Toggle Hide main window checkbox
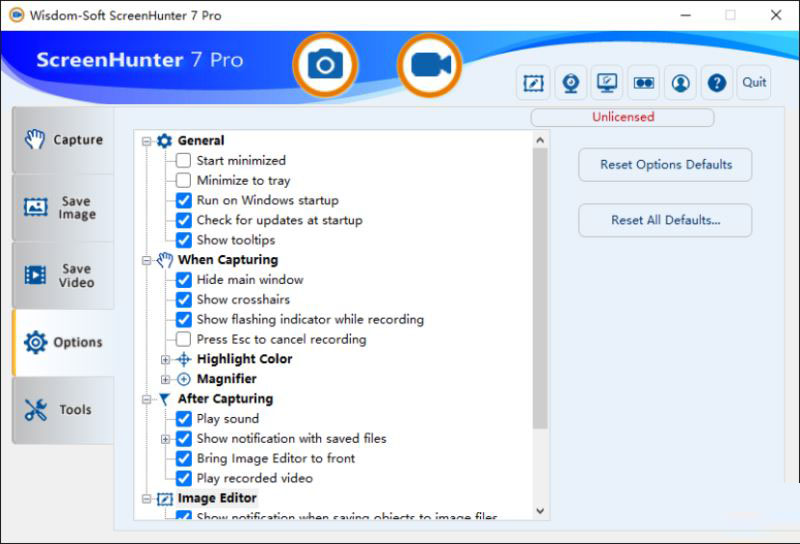Image resolution: width=800 pixels, height=544 pixels. click(x=183, y=280)
